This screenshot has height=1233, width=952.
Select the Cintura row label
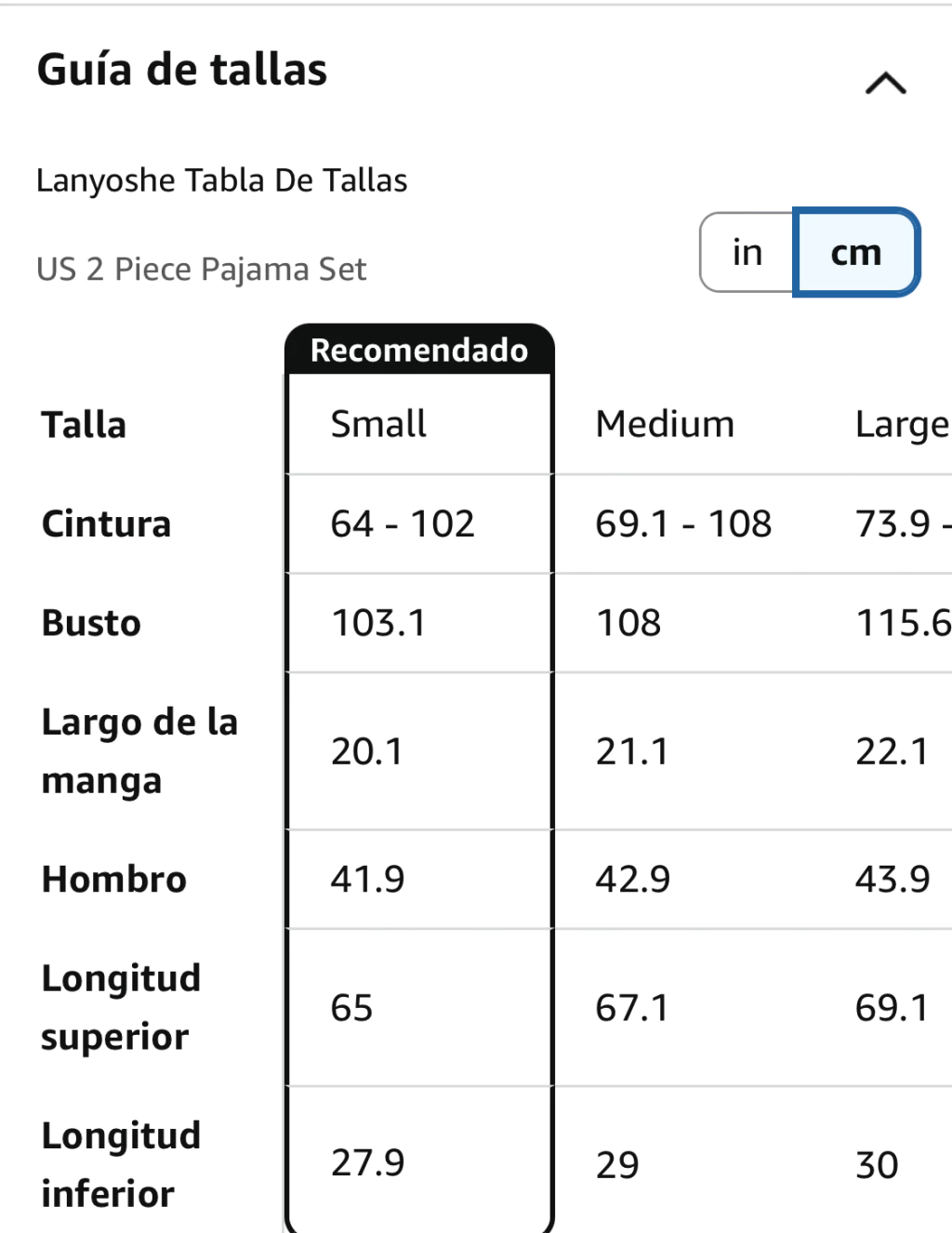pyautogui.click(x=106, y=524)
